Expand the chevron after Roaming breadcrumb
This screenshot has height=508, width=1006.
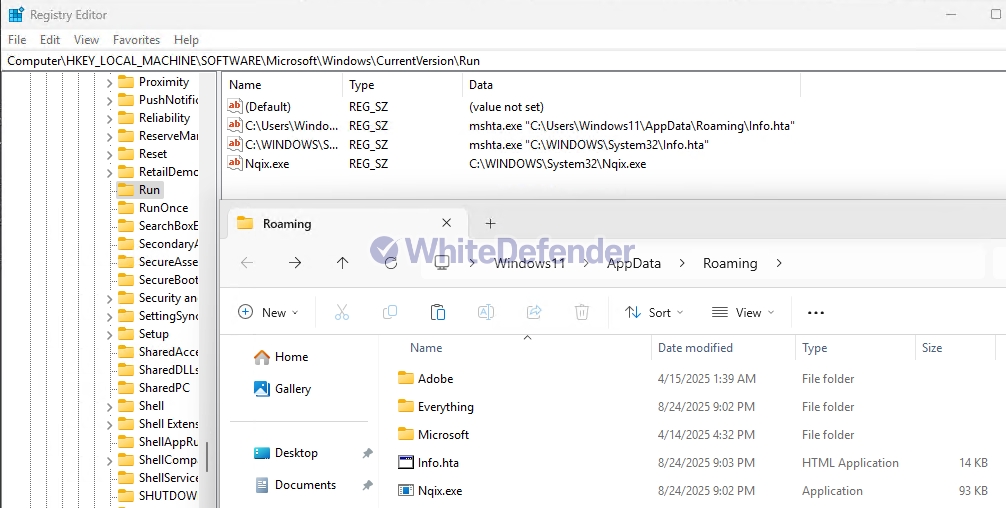(779, 263)
